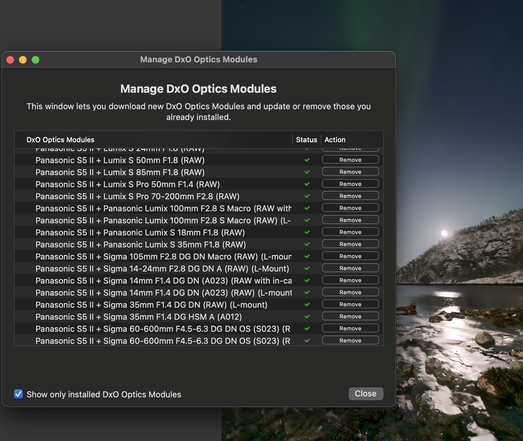Click status checkmark for Panasonic Lumix S 18mm F1.8
This screenshot has height=441, width=523.
(307, 232)
